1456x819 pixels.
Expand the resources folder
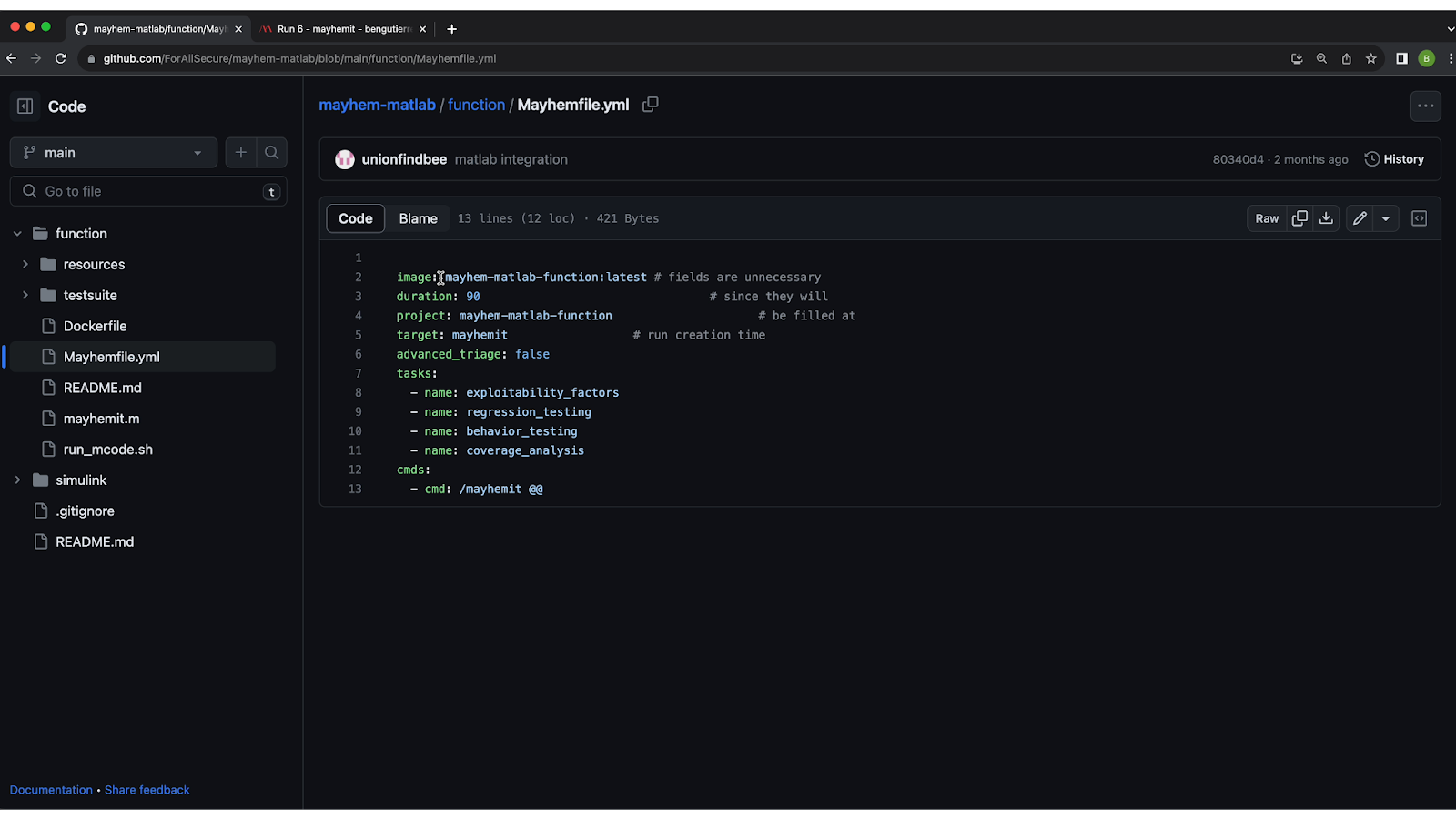click(x=25, y=265)
